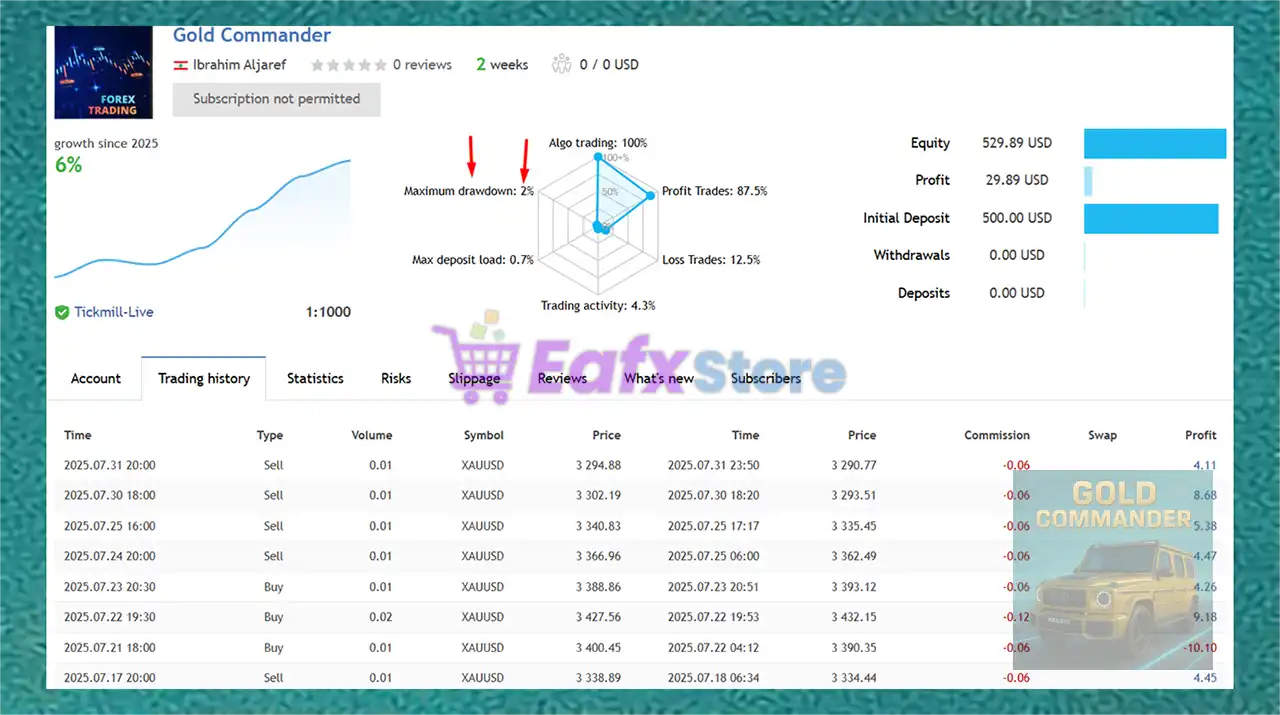Click the Initial Deposit blue bar
Screen dimensions: 1280x715
pyautogui.click(x=1151, y=218)
